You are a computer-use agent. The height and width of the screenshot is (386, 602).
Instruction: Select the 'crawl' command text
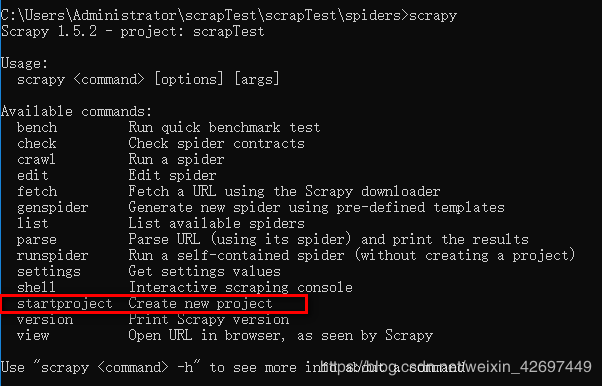tap(36, 159)
